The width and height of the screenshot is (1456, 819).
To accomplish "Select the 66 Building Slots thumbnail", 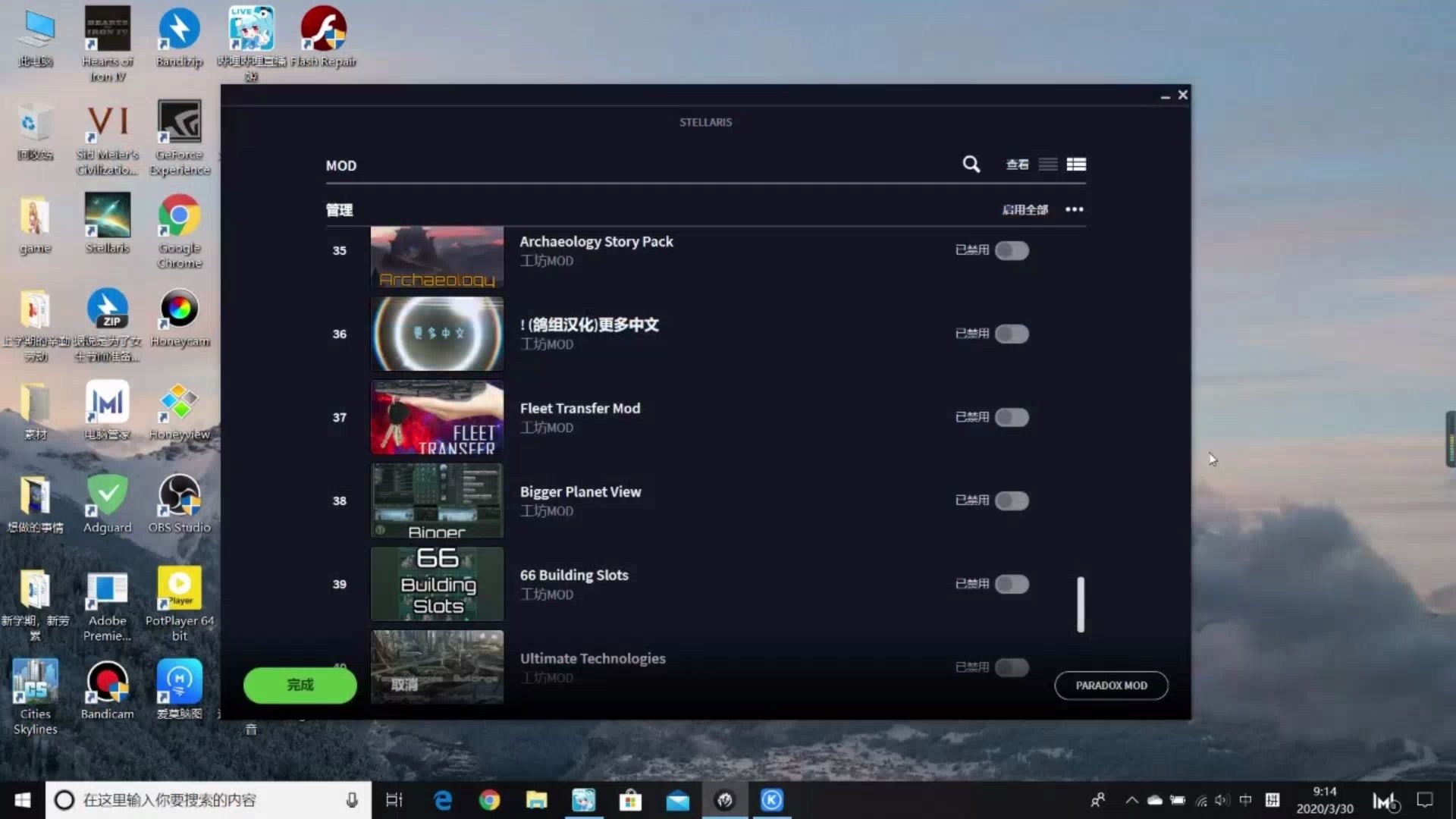I will tap(437, 584).
